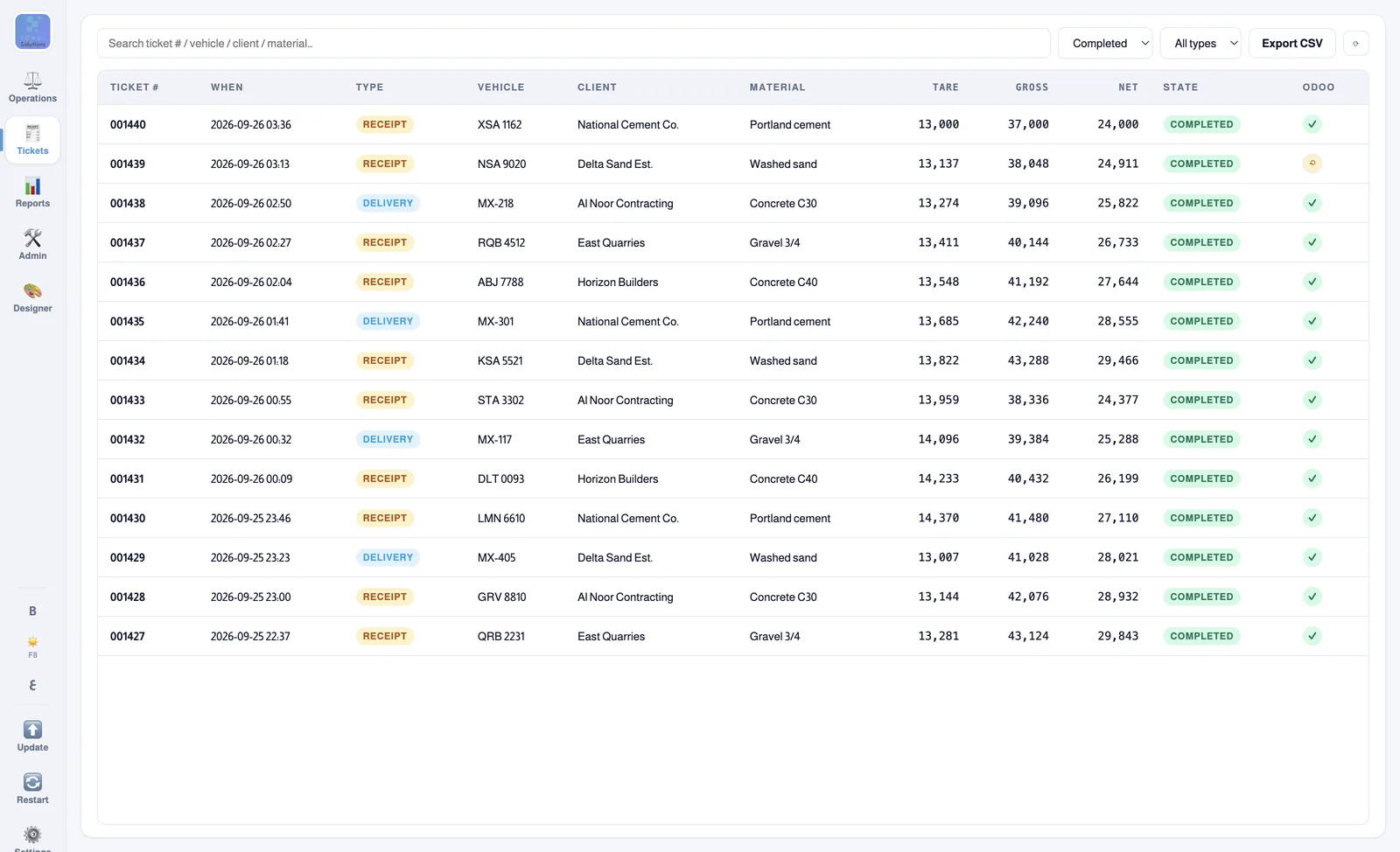Click the app logo at top of sidebar
1400x852 pixels.
click(32, 31)
